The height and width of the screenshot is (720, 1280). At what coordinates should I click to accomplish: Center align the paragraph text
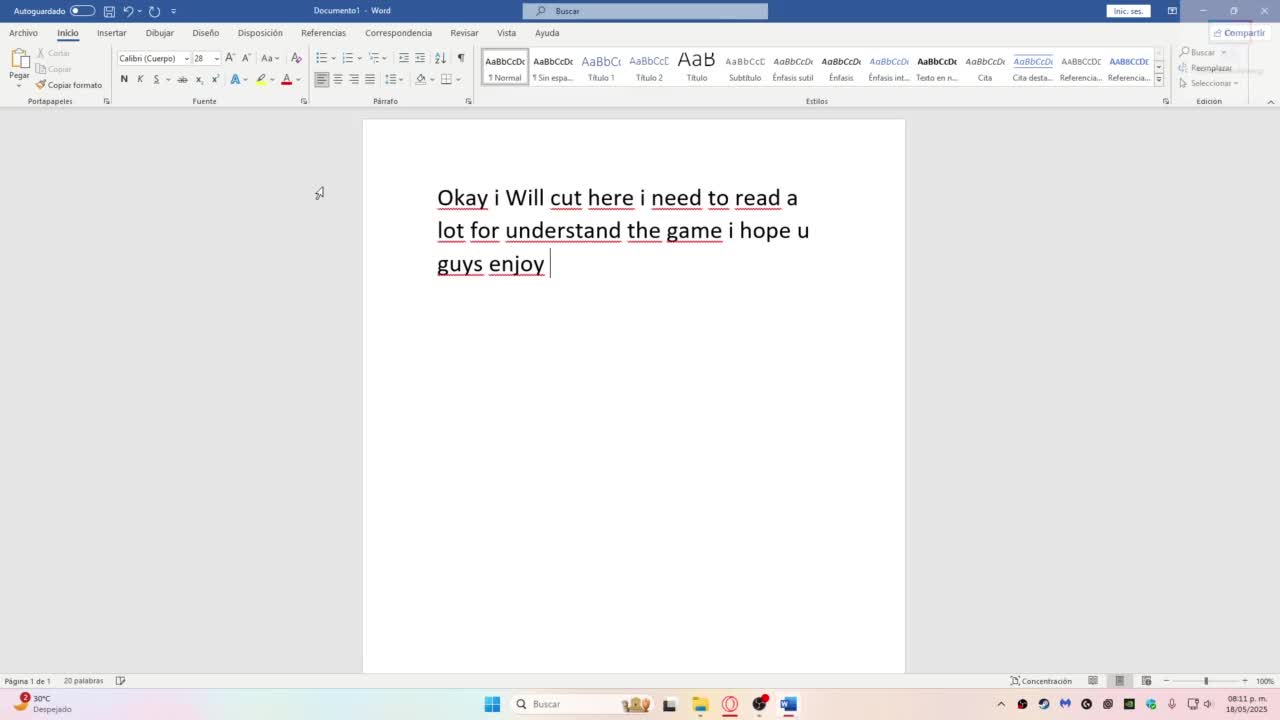coord(337,79)
